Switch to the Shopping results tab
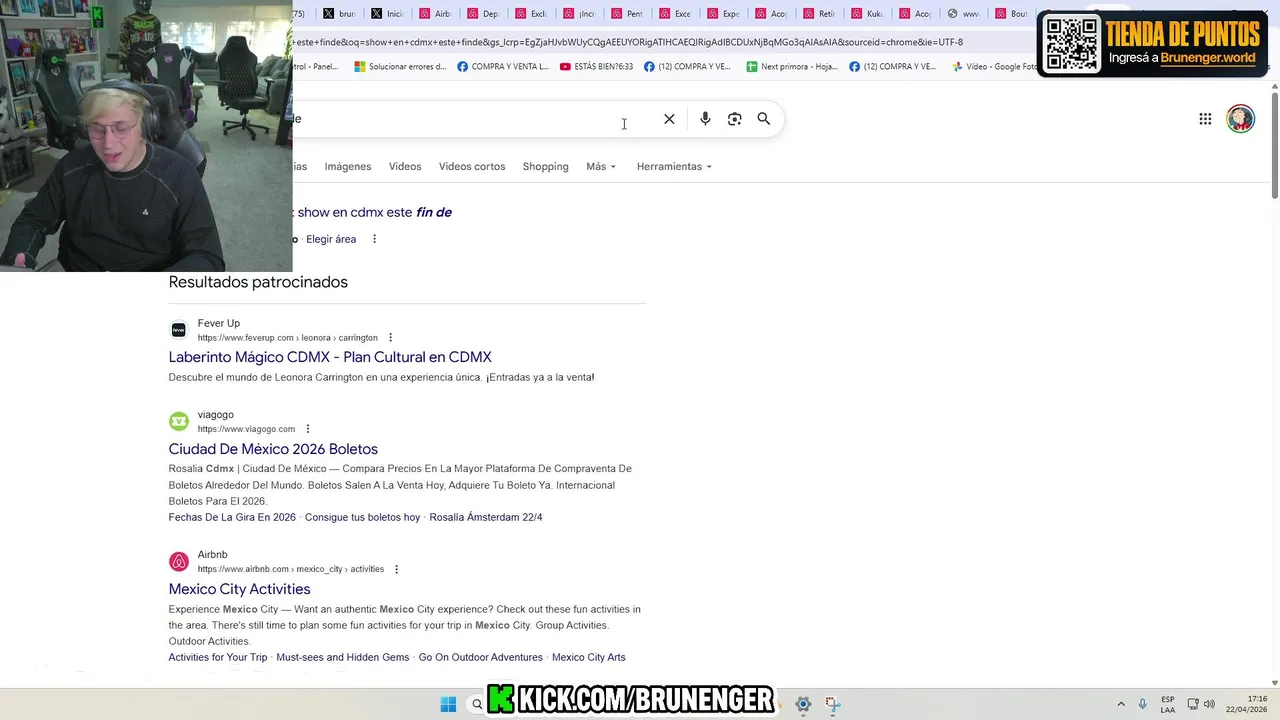 coord(545,167)
